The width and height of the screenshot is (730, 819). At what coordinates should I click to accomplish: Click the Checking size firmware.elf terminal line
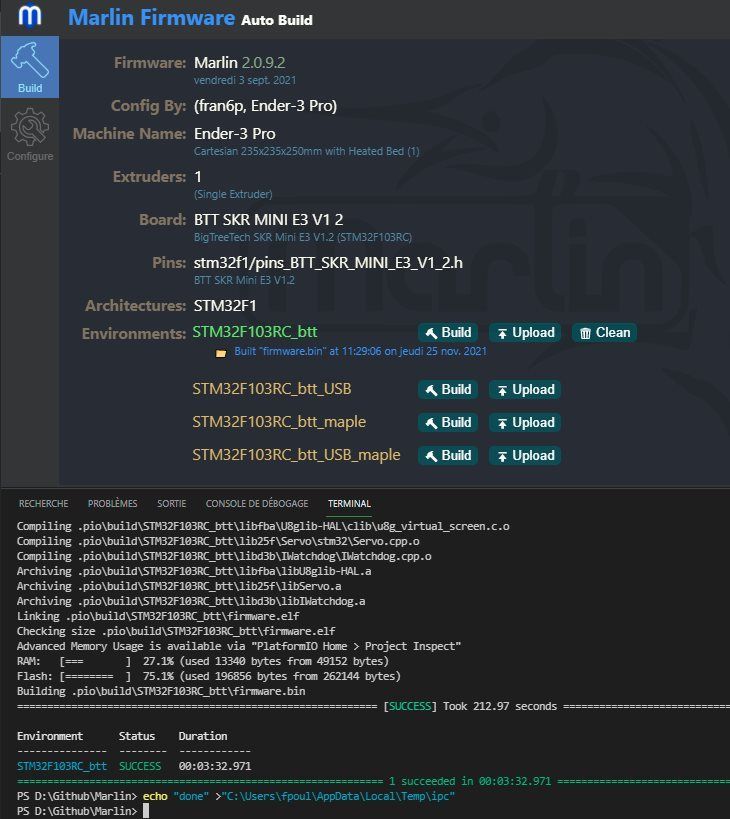[176, 631]
